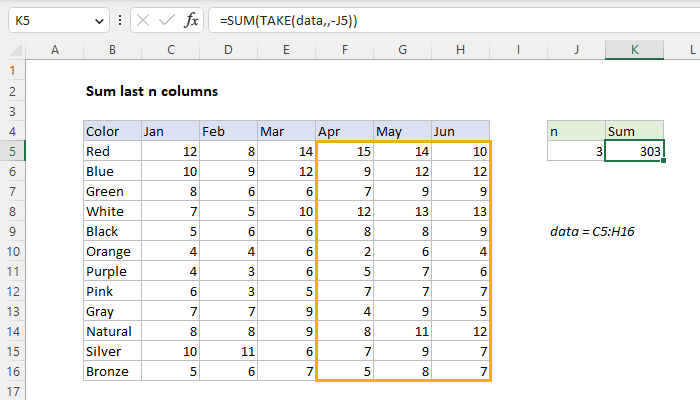This screenshot has height=400, width=700.
Task: Select column B header
Action: (x=112, y=50)
